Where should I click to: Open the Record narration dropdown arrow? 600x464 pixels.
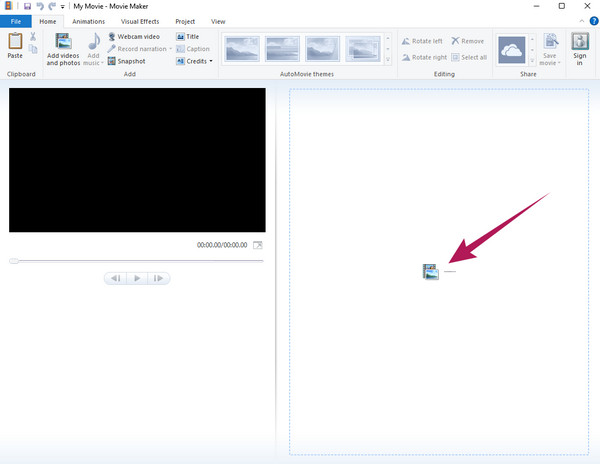coord(170,49)
